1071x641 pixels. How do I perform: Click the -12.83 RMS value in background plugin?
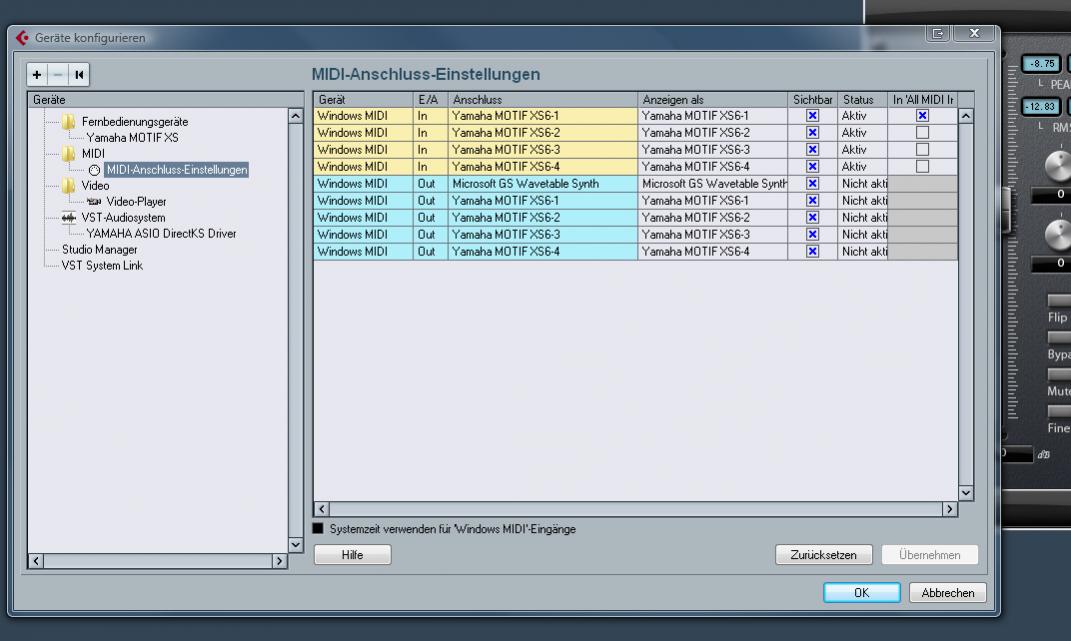(1042, 107)
